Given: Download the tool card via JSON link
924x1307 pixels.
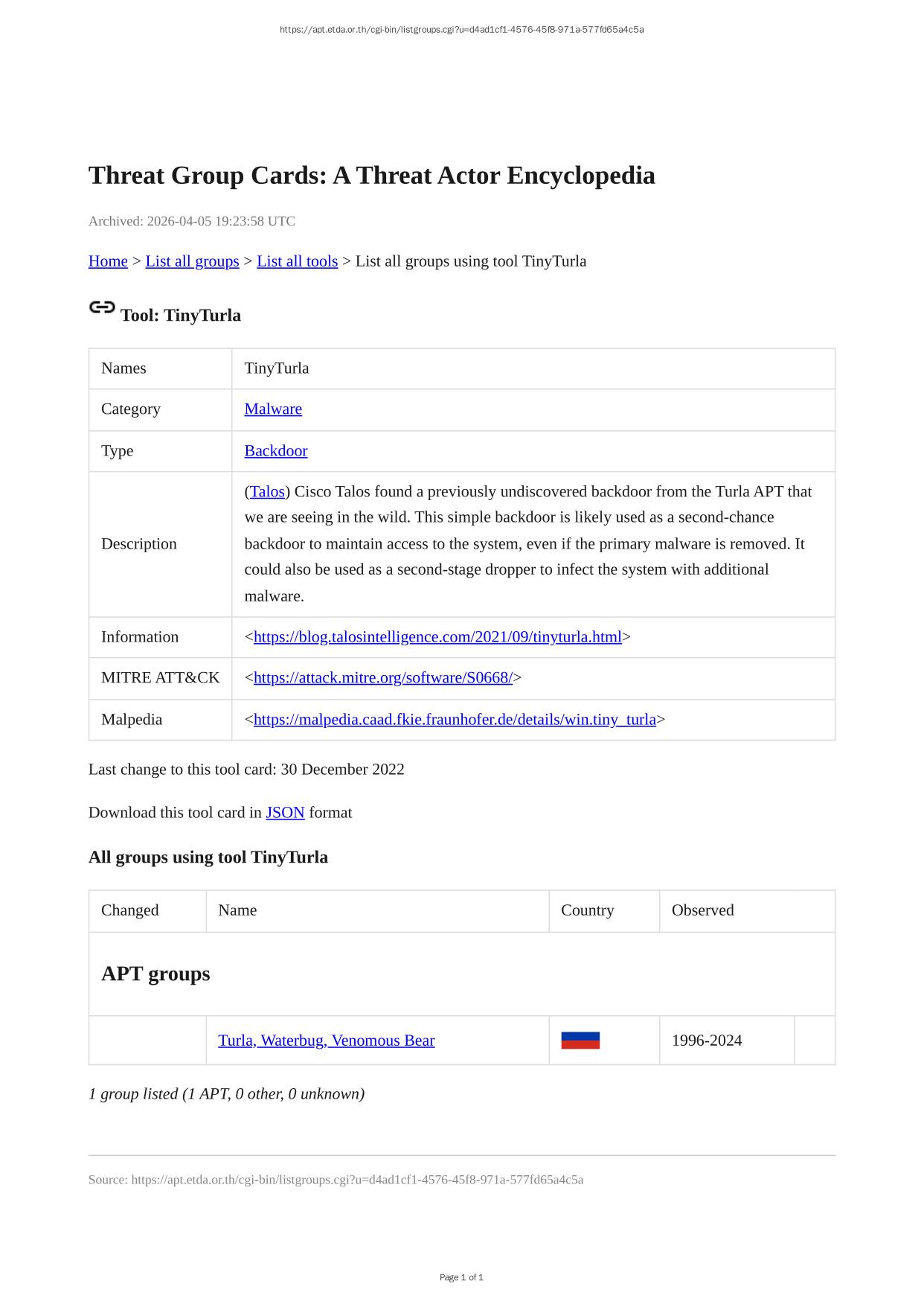Looking at the screenshot, I should pyautogui.click(x=285, y=813).
